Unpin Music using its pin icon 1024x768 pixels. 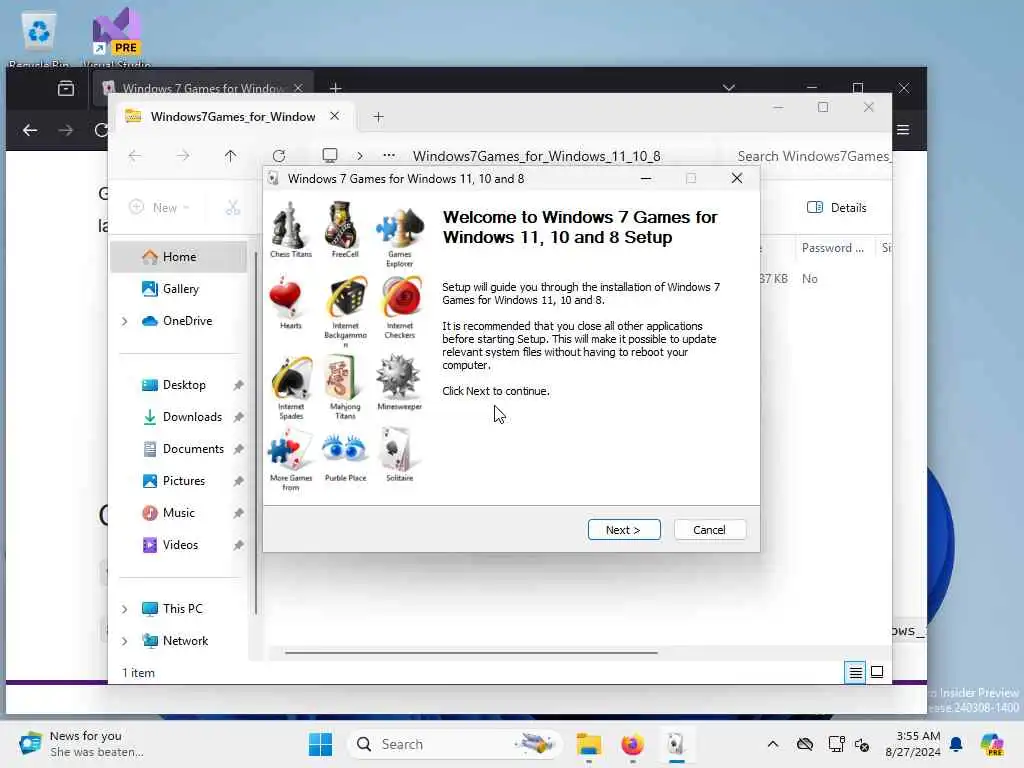point(238,513)
